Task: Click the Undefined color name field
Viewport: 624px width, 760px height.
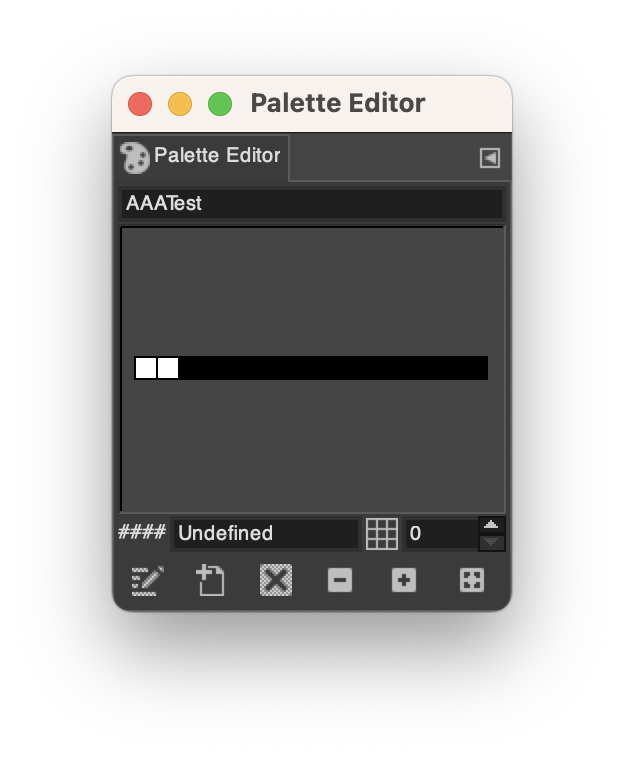Action: point(266,534)
